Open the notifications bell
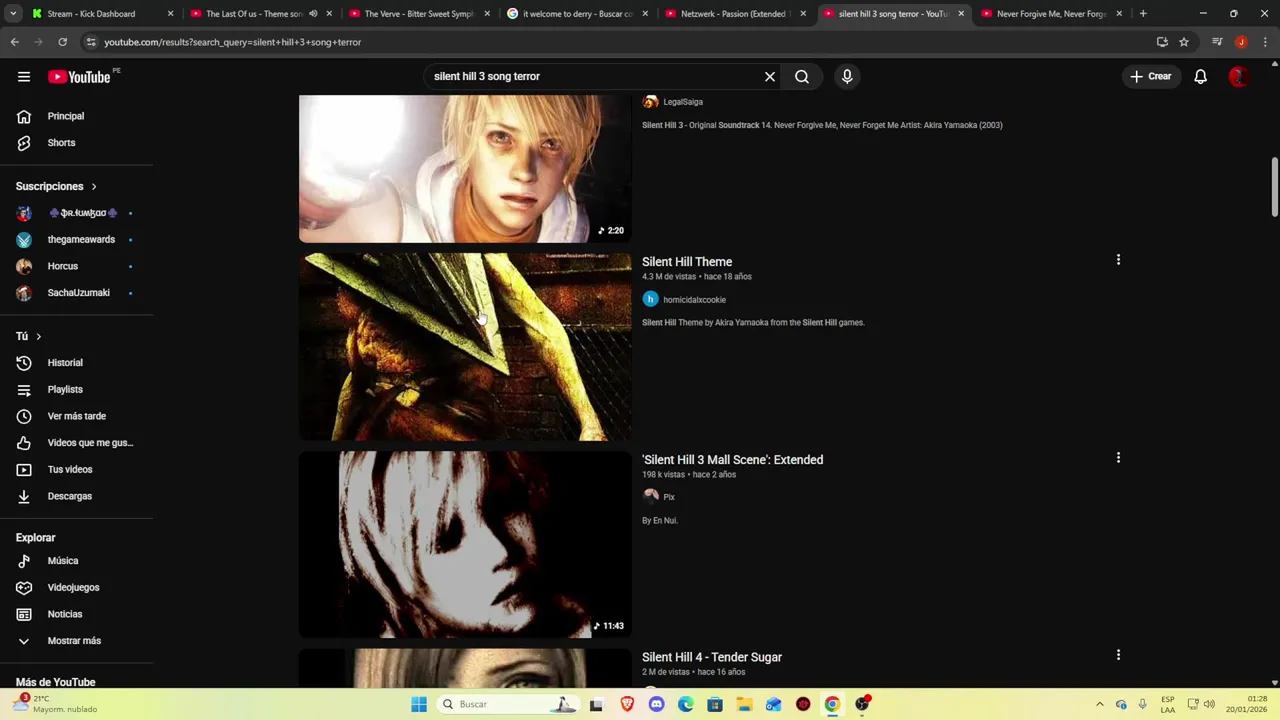Image resolution: width=1280 pixels, height=720 pixels. click(x=1200, y=76)
